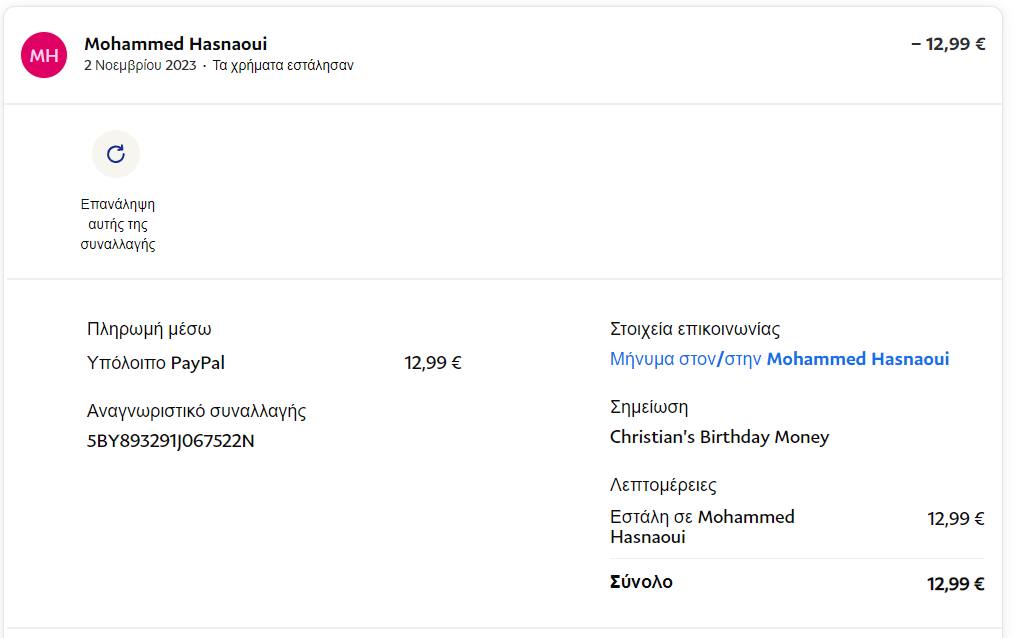The height and width of the screenshot is (638, 1014).
Task: Click the Υπόλοιπο PayPal payment method
Action: coord(156,363)
